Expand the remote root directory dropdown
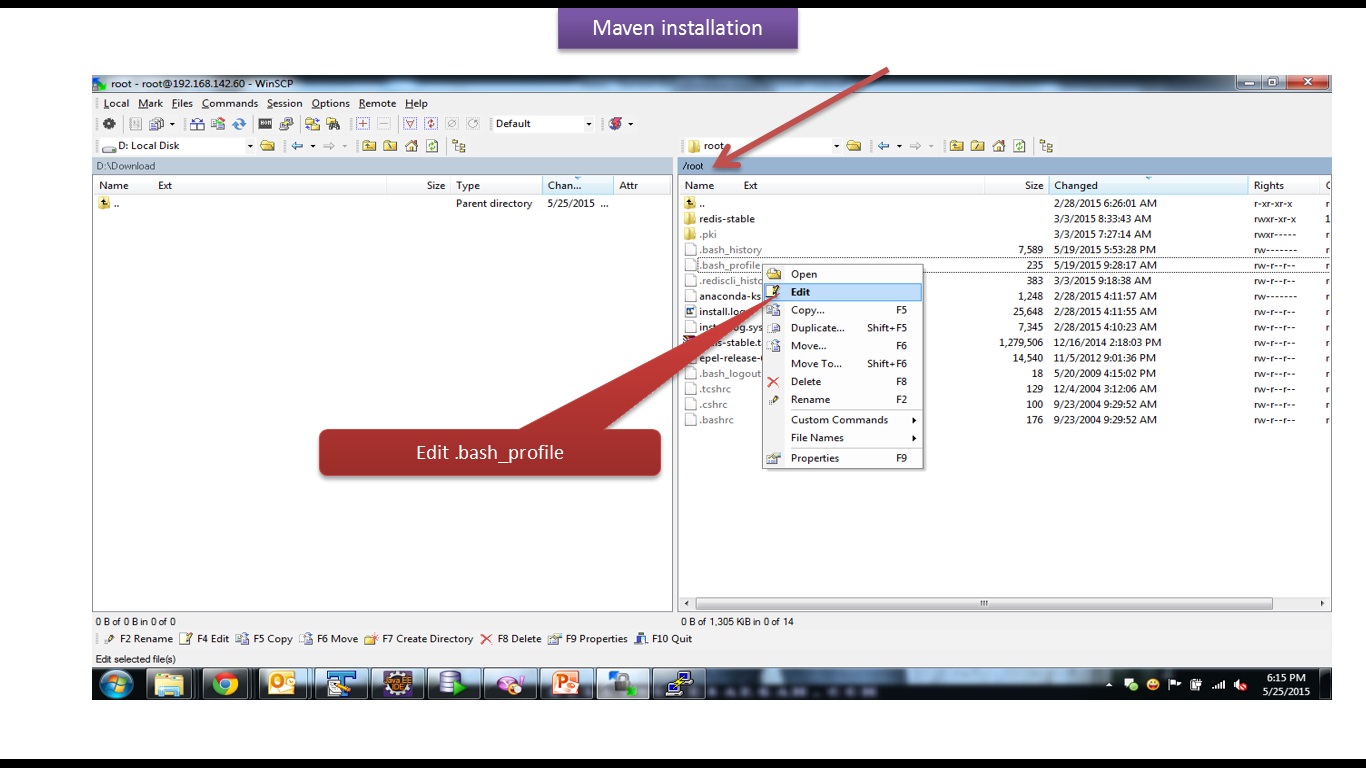The image size is (1366, 768). [837, 146]
